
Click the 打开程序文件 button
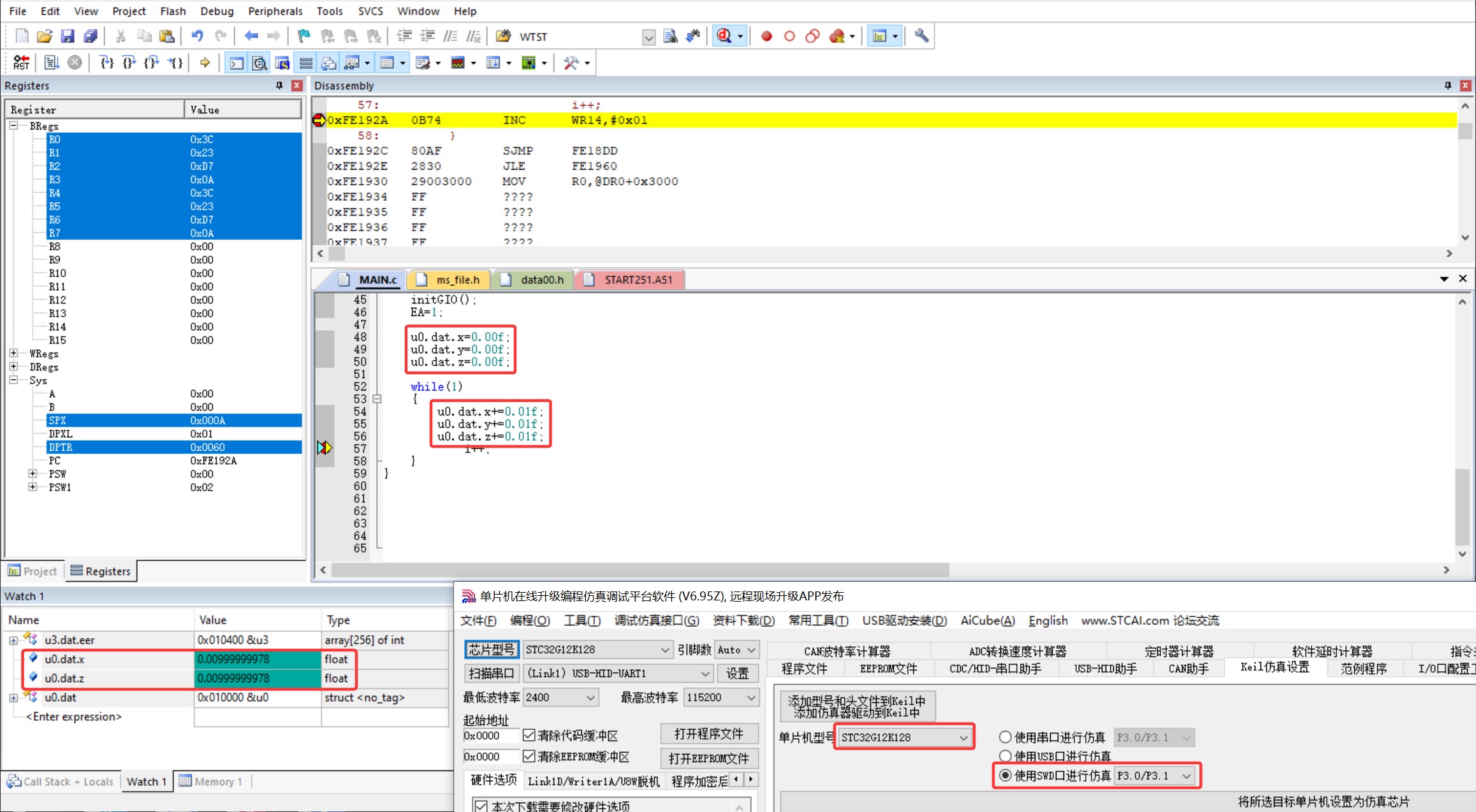point(709,734)
